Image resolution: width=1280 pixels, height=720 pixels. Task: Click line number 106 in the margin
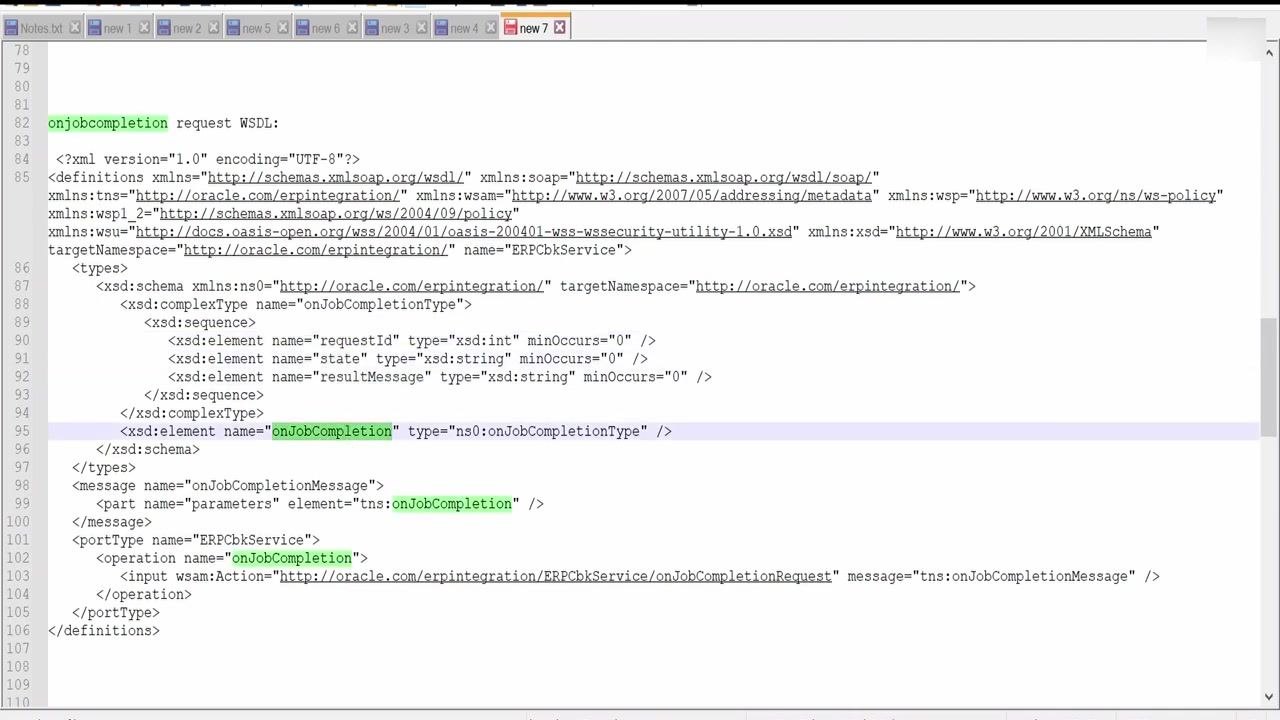click(18, 631)
